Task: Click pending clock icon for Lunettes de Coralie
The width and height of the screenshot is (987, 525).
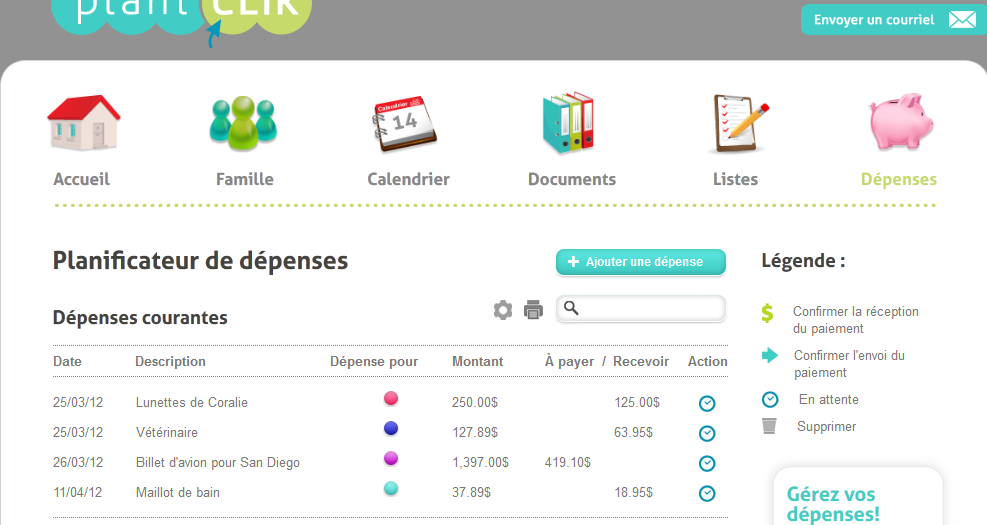Action: point(707,403)
